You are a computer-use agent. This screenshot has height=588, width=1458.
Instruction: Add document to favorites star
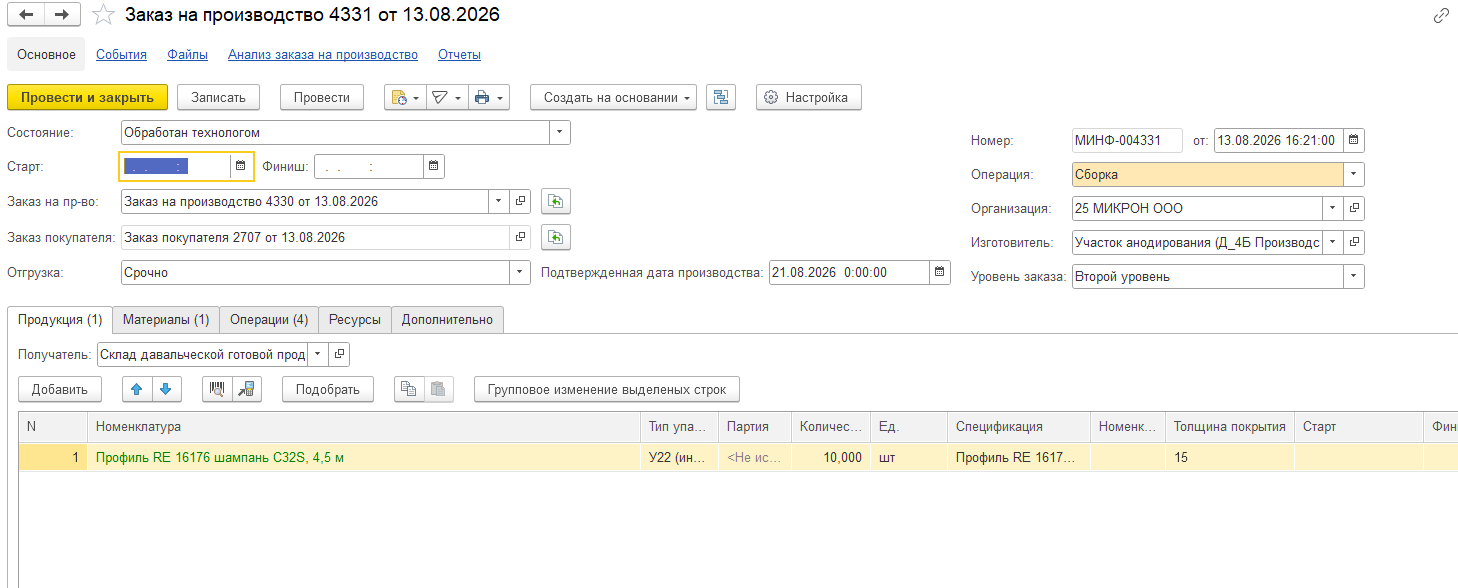click(102, 15)
